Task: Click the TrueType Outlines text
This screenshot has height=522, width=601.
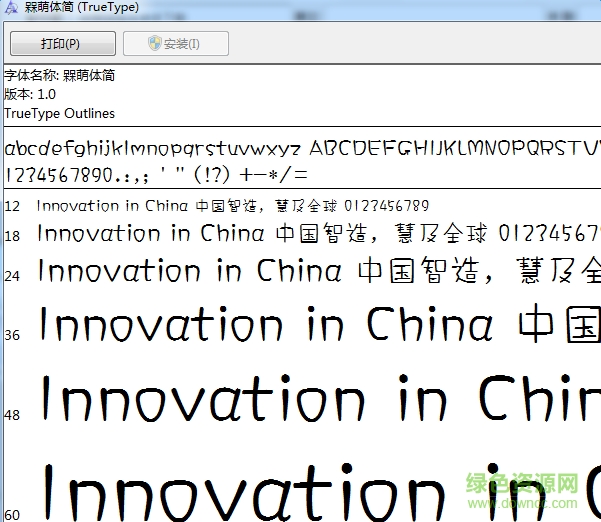Action: tap(59, 113)
